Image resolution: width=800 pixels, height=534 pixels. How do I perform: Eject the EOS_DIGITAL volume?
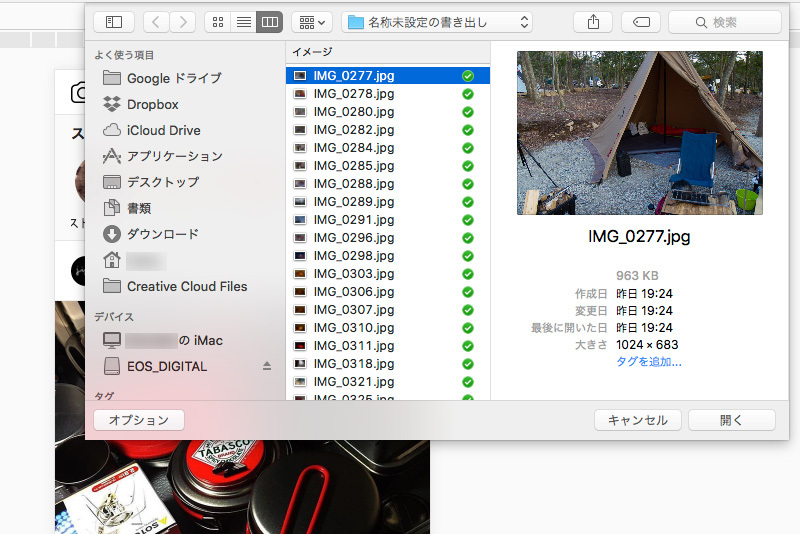pos(266,366)
